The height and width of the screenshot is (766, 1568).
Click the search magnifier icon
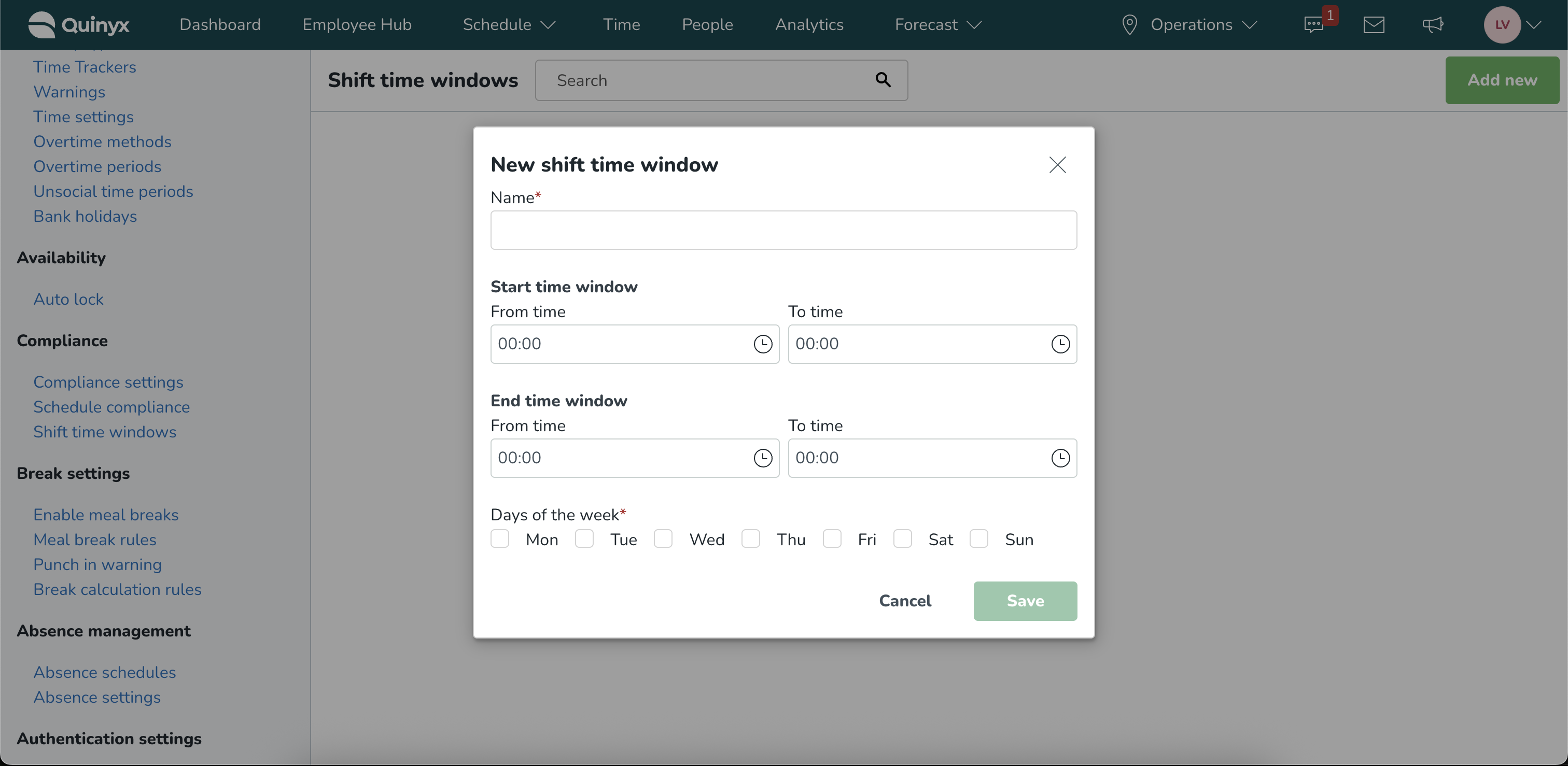(x=883, y=80)
